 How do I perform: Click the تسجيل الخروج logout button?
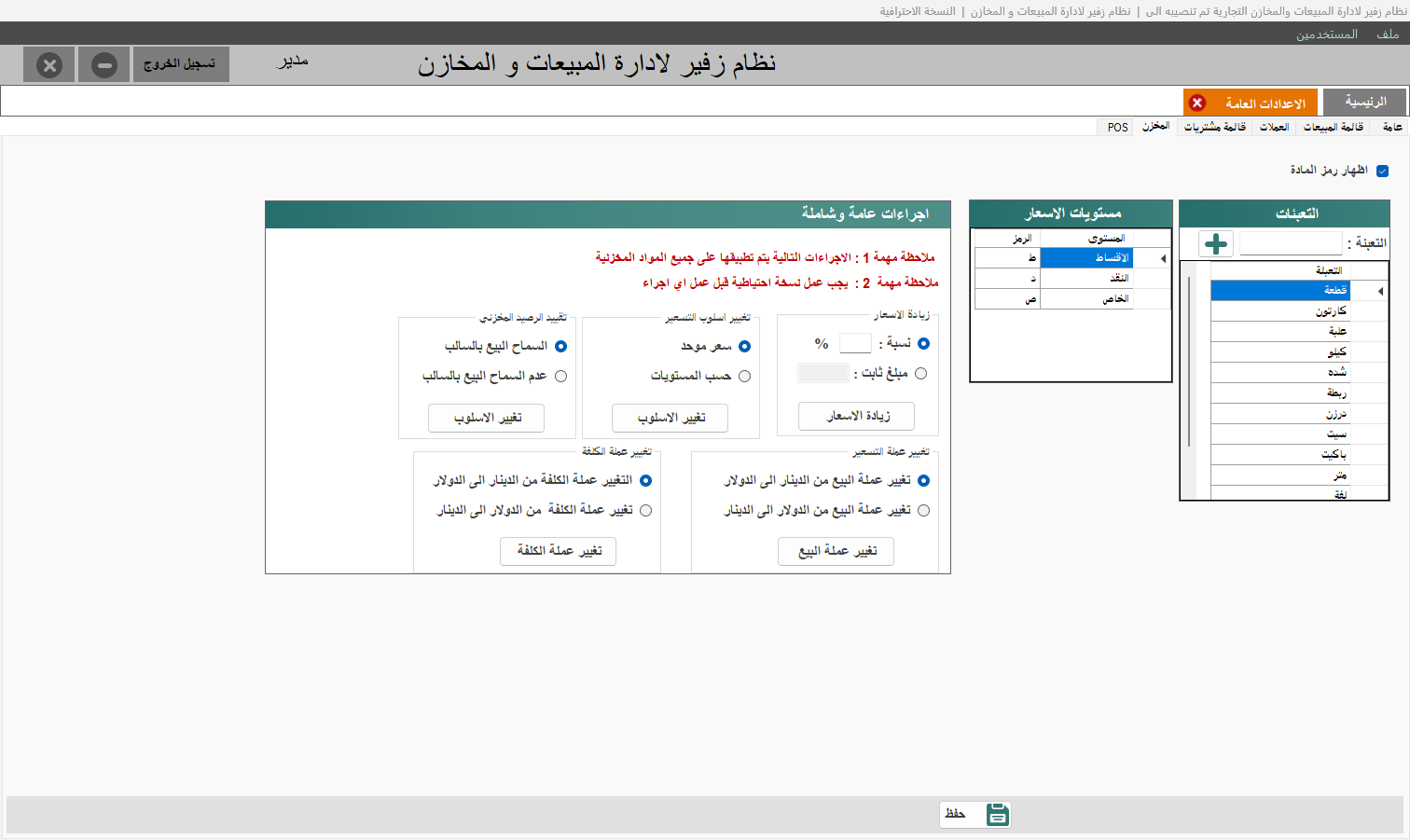click(181, 64)
